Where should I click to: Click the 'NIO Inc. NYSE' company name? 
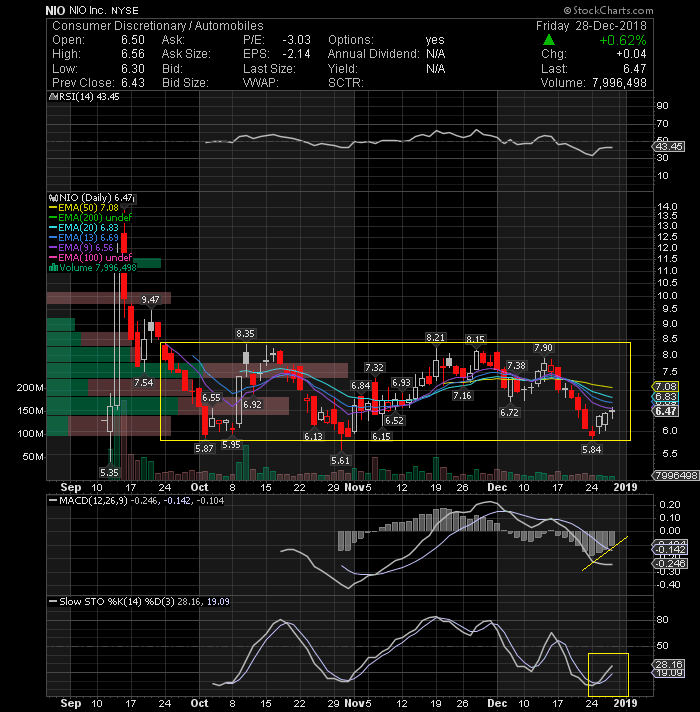(x=104, y=10)
